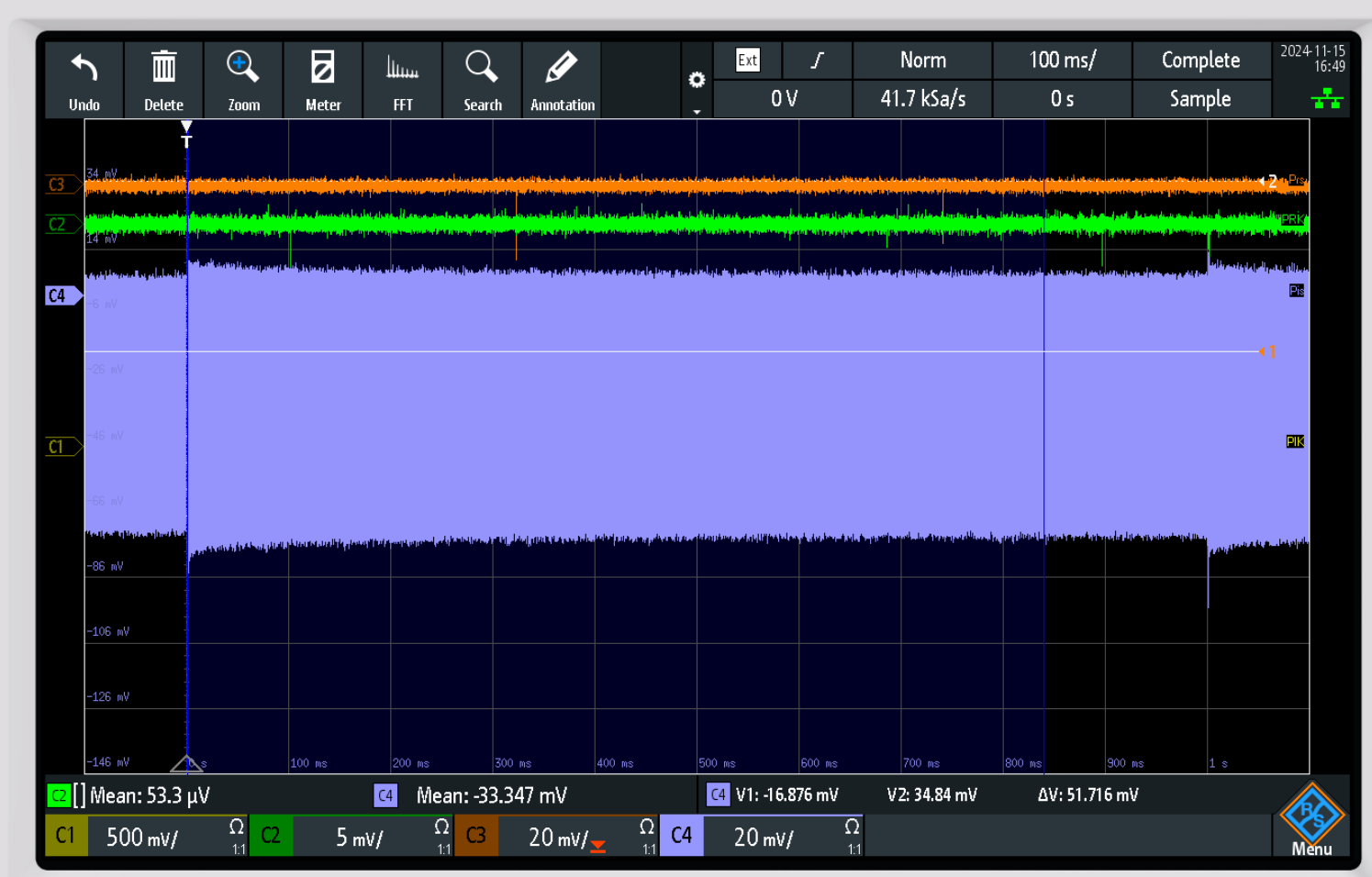Toggle channel C3 on the bottom bar

[476, 836]
